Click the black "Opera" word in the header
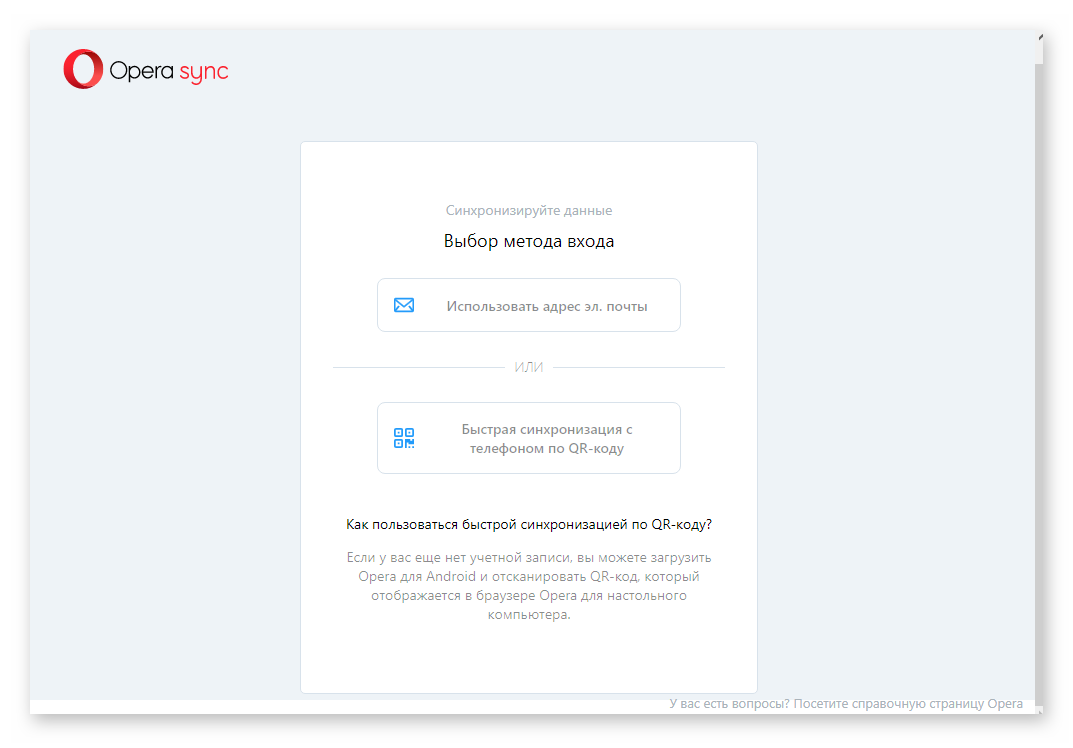The height and width of the screenshot is (748, 1073). [x=141, y=71]
